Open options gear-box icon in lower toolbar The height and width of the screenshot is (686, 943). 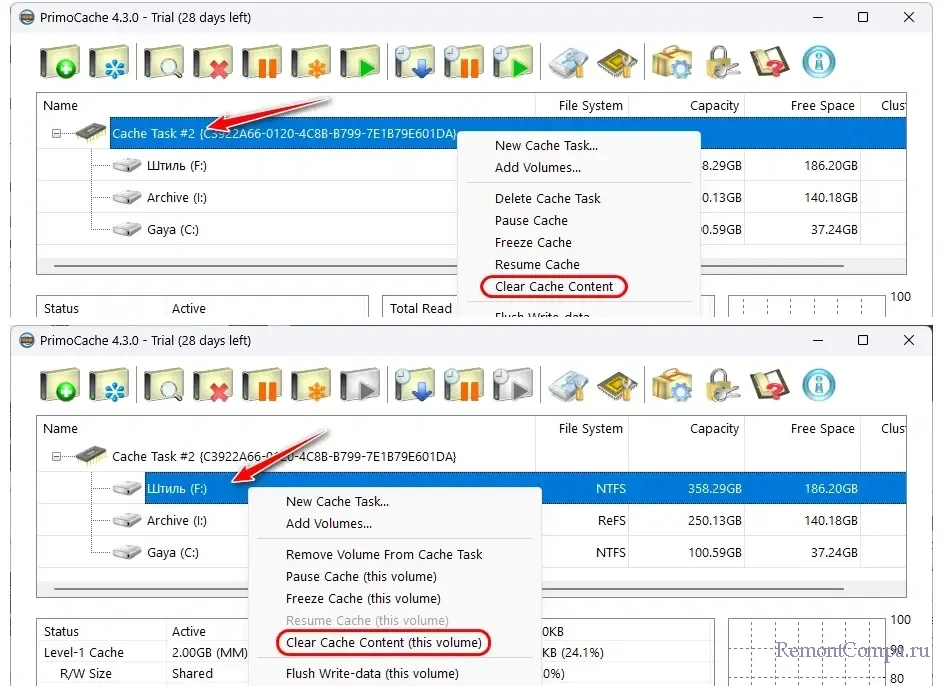pos(672,386)
